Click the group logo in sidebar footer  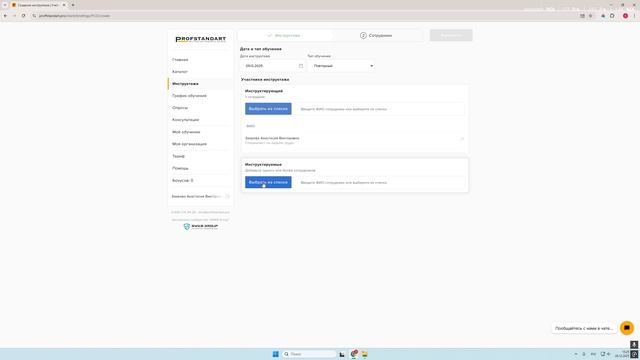pyautogui.click(x=200, y=226)
